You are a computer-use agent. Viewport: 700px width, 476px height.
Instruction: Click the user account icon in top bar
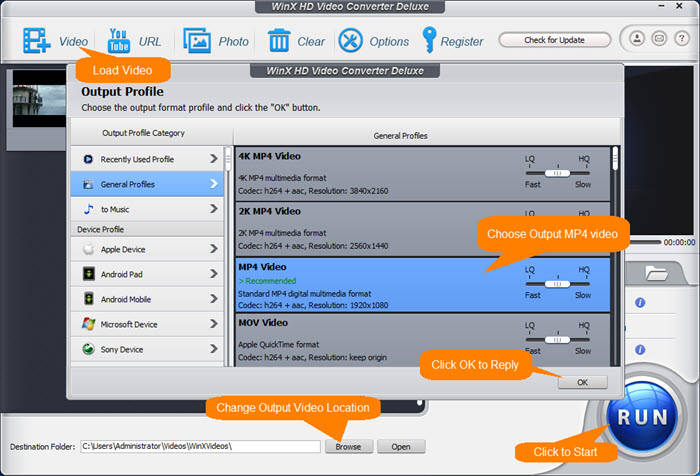coord(637,38)
